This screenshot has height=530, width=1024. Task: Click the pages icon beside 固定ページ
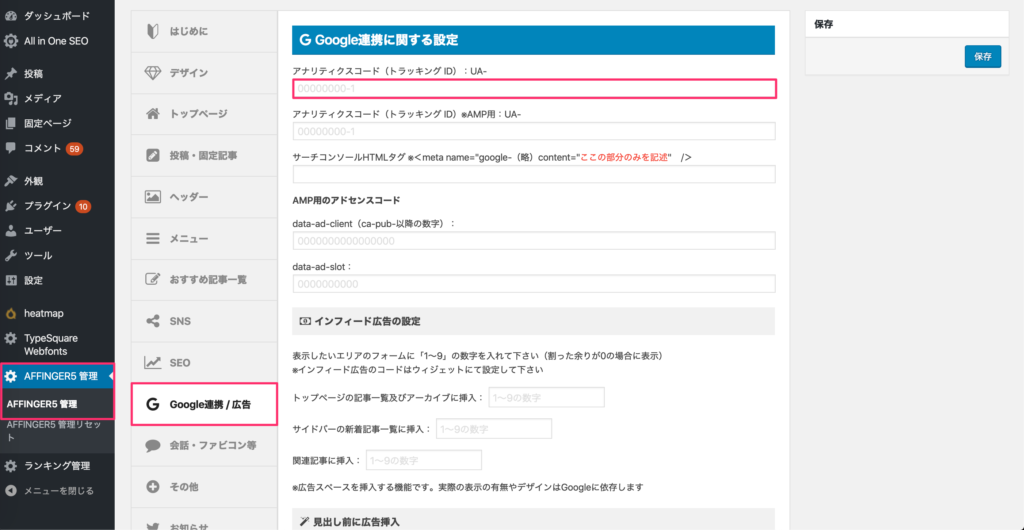pos(10,123)
